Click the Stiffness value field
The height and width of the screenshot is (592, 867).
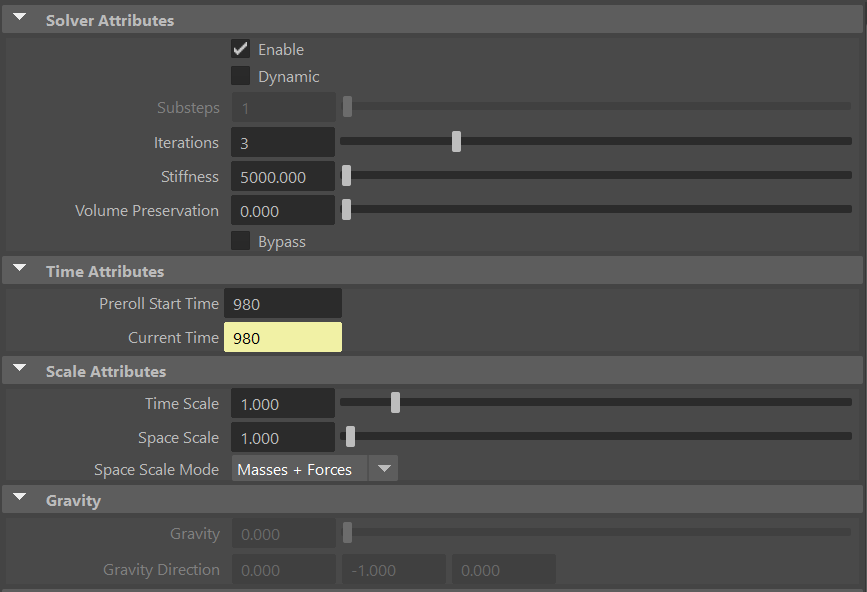283,175
